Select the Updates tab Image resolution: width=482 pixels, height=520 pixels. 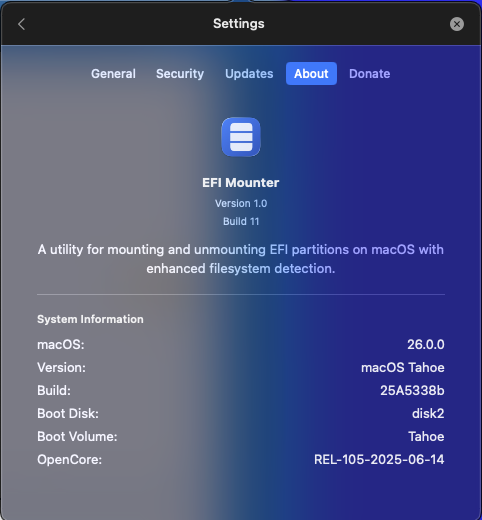(x=249, y=74)
